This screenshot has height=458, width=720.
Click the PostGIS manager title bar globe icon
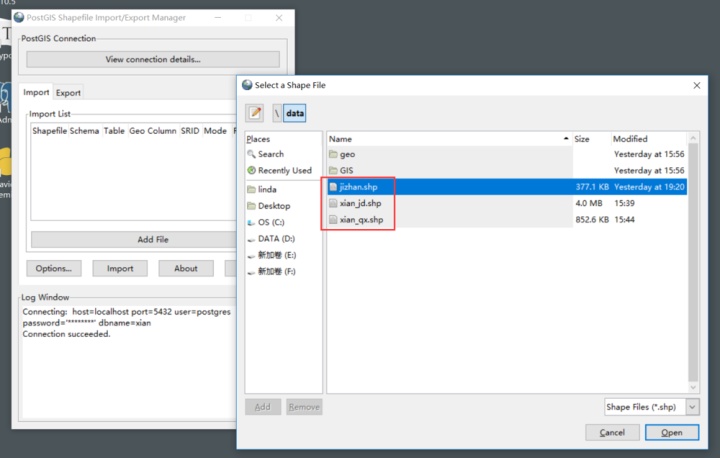tap(19, 17)
